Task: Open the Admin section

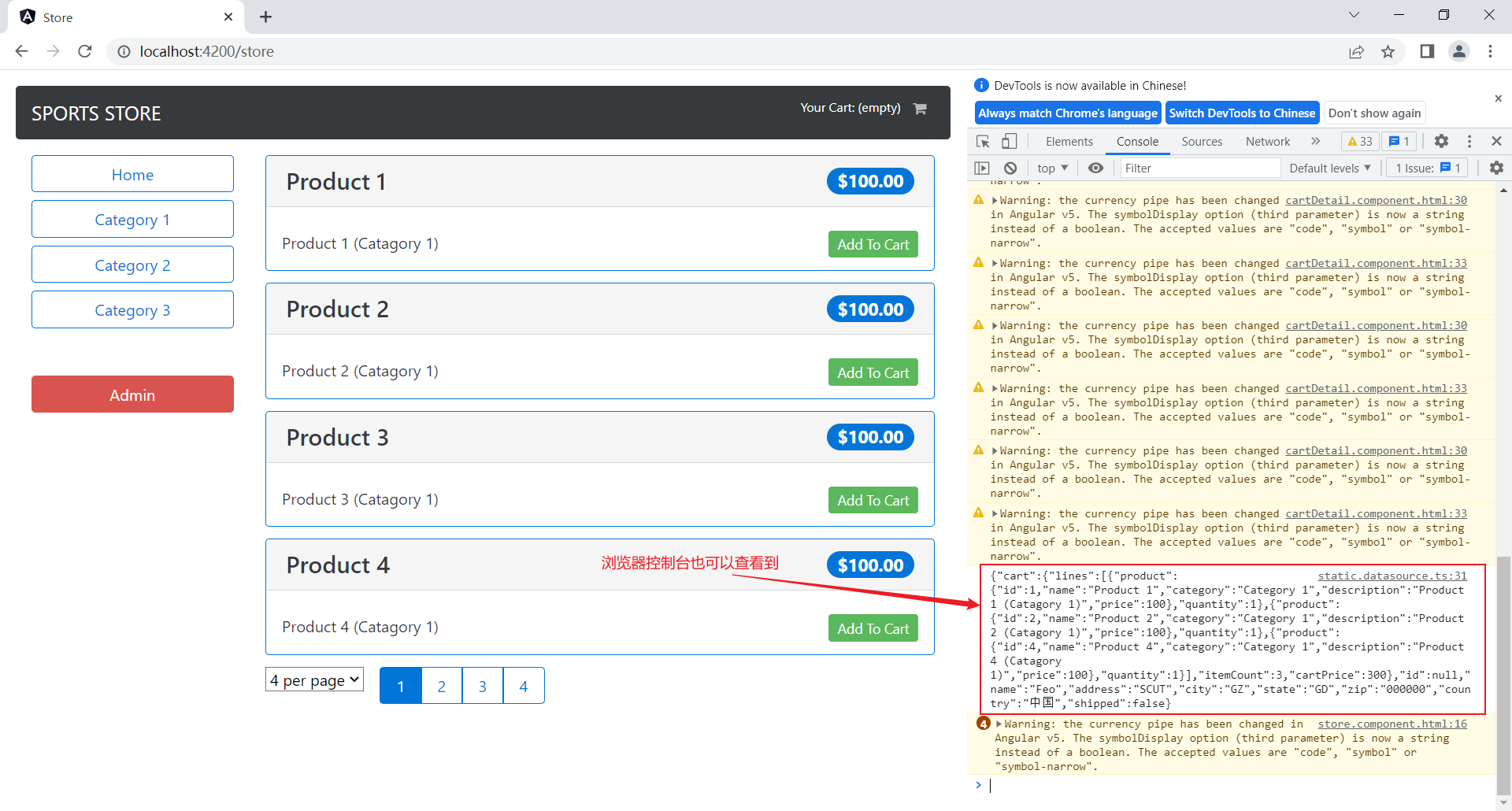Action: (132, 394)
